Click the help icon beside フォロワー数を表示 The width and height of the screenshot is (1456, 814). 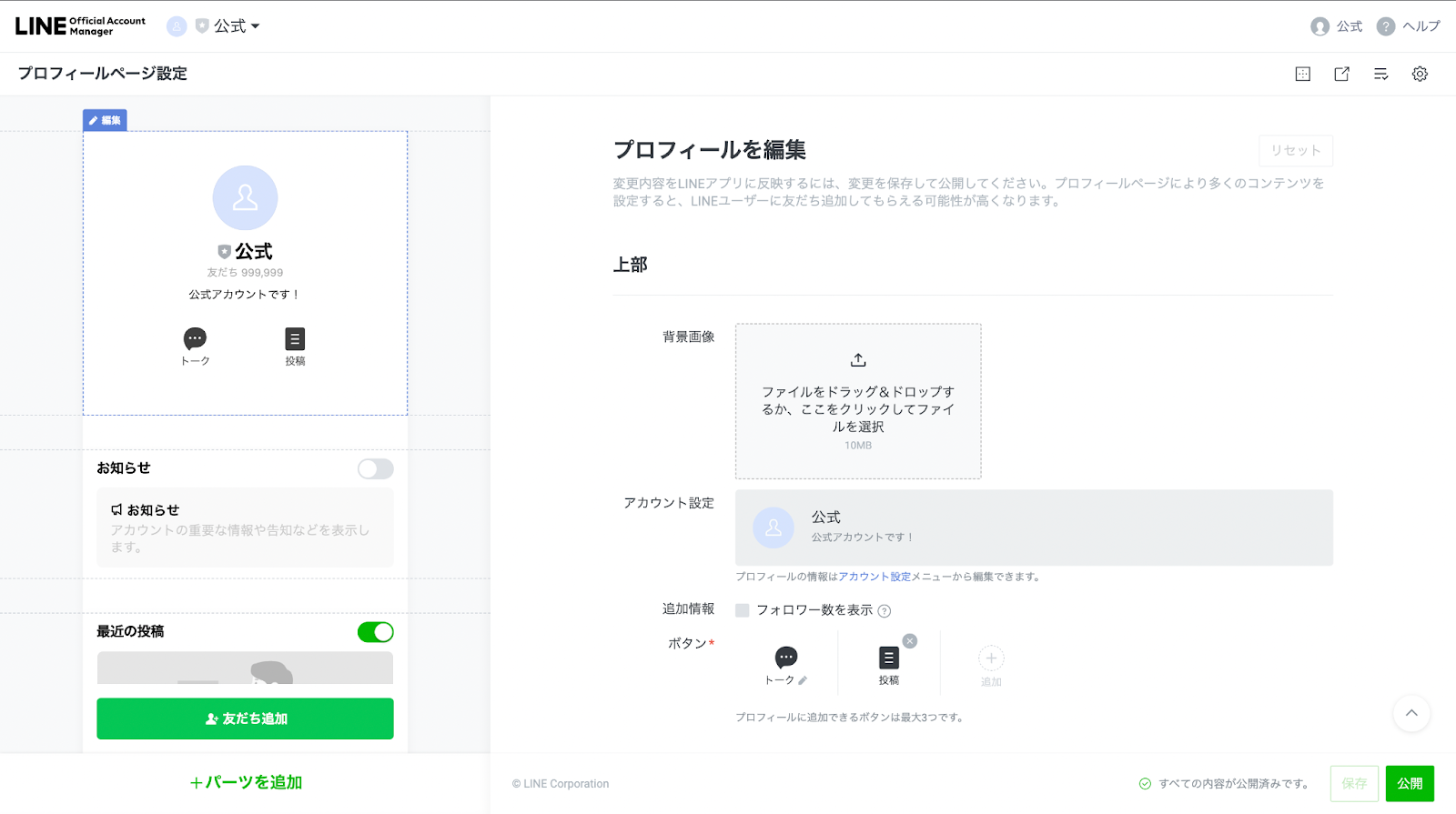point(885,611)
